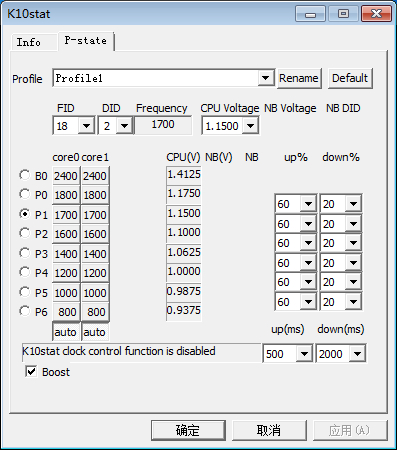Select the P3 radio button
Image resolution: width=397 pixels, height=450 pixels.
coord(24,253)
